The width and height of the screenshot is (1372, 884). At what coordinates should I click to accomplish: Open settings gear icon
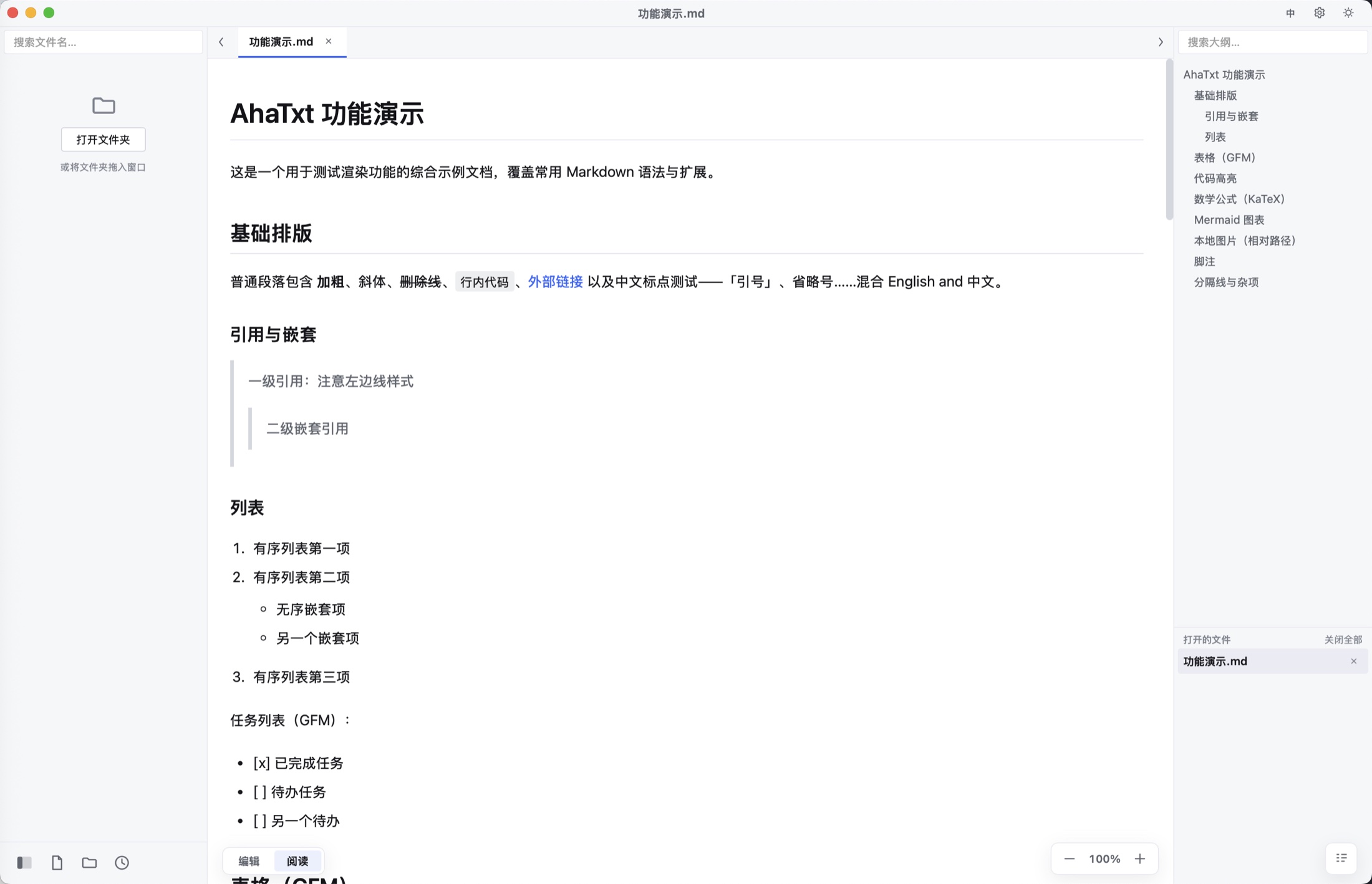pyautogui.click(x=1319, y=13)
